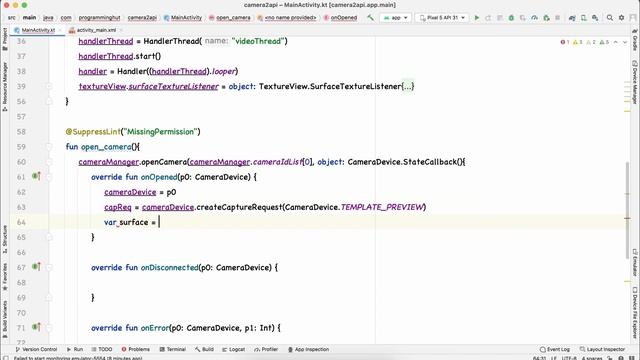This screenshot has width=640, height=360.
Task: Go to next highlighted error arrow
Action: (624, 42)
